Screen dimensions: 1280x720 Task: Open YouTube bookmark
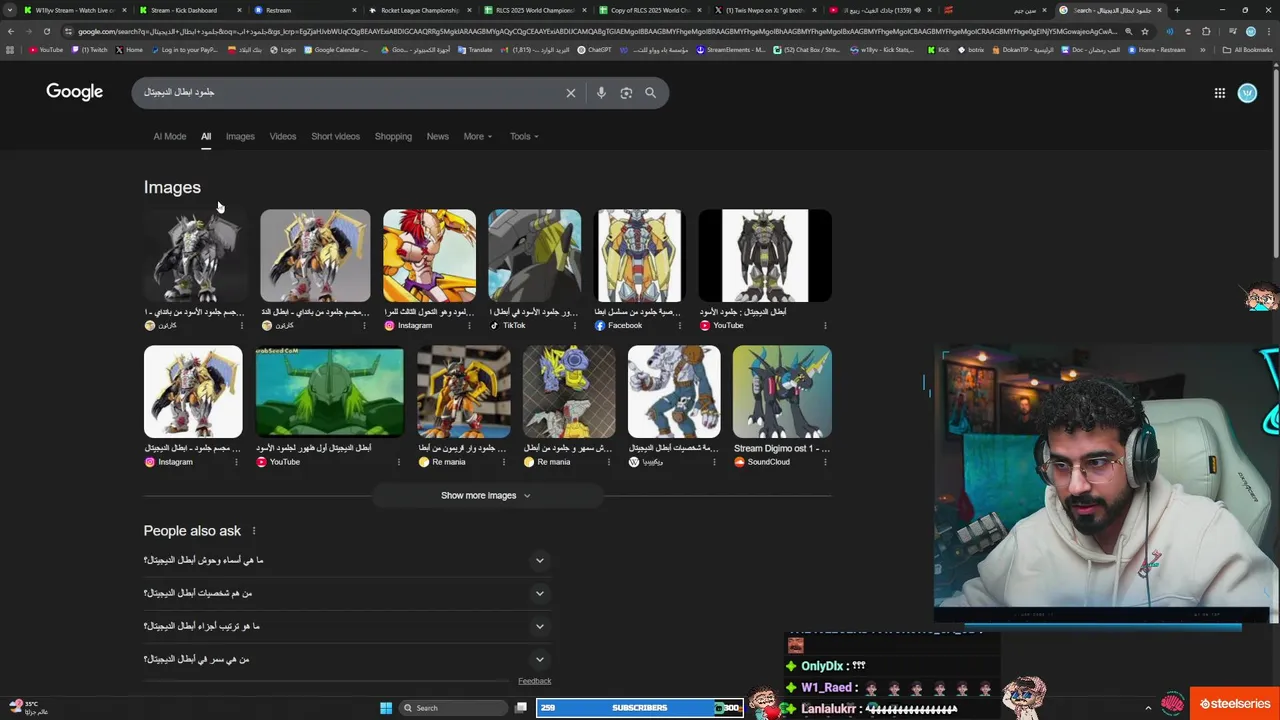point(46,49)
